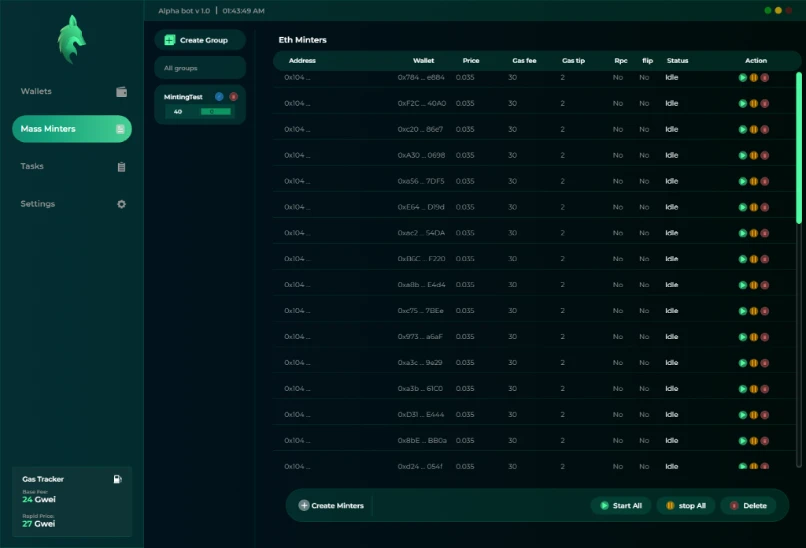The image size is (806, 548).
Task: Delete the MintingTest group red icon
Action: pos(233,97)
